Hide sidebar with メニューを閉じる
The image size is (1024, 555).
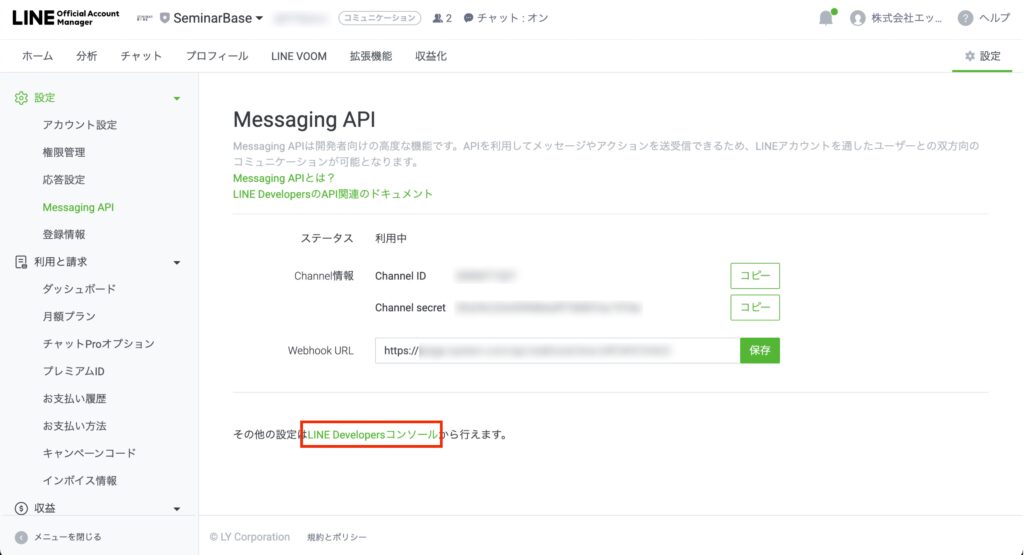(x=58, y=537)
